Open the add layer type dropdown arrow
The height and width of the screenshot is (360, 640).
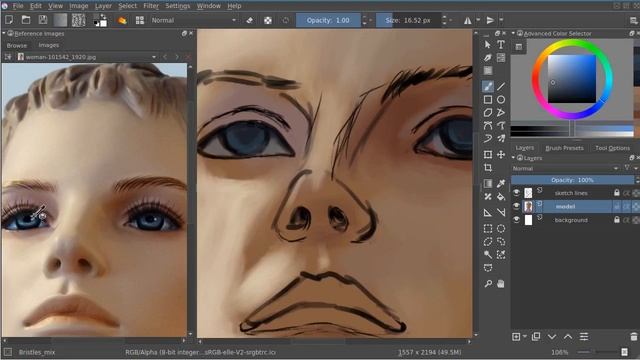pyautogui.click(x=524, y=337)
